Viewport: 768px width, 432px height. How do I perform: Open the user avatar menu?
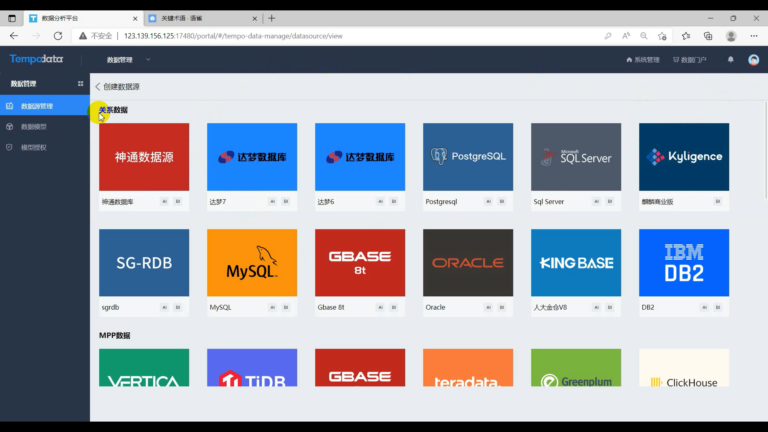coord(753,60)
